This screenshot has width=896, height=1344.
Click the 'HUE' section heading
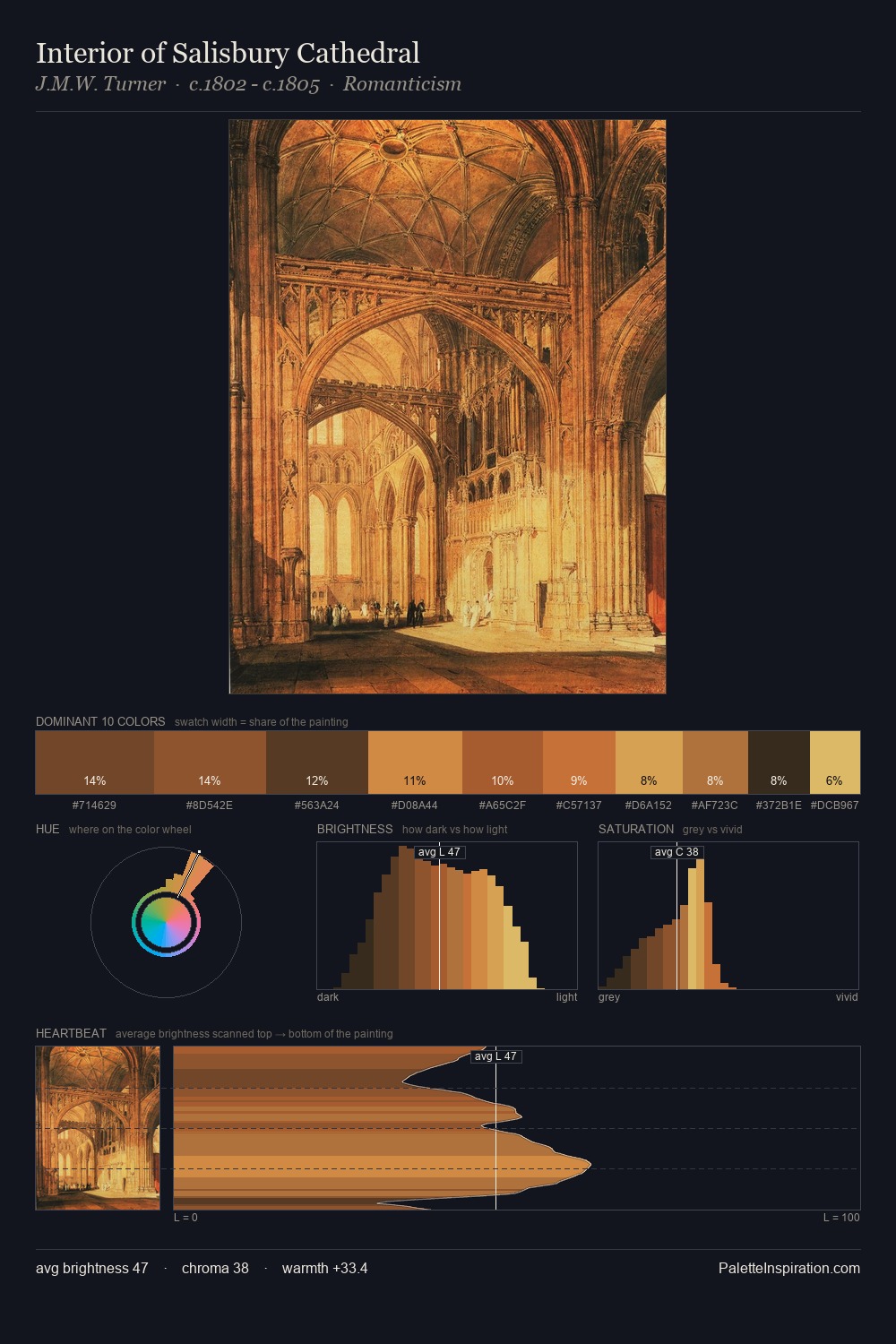[x=47, y=829]
